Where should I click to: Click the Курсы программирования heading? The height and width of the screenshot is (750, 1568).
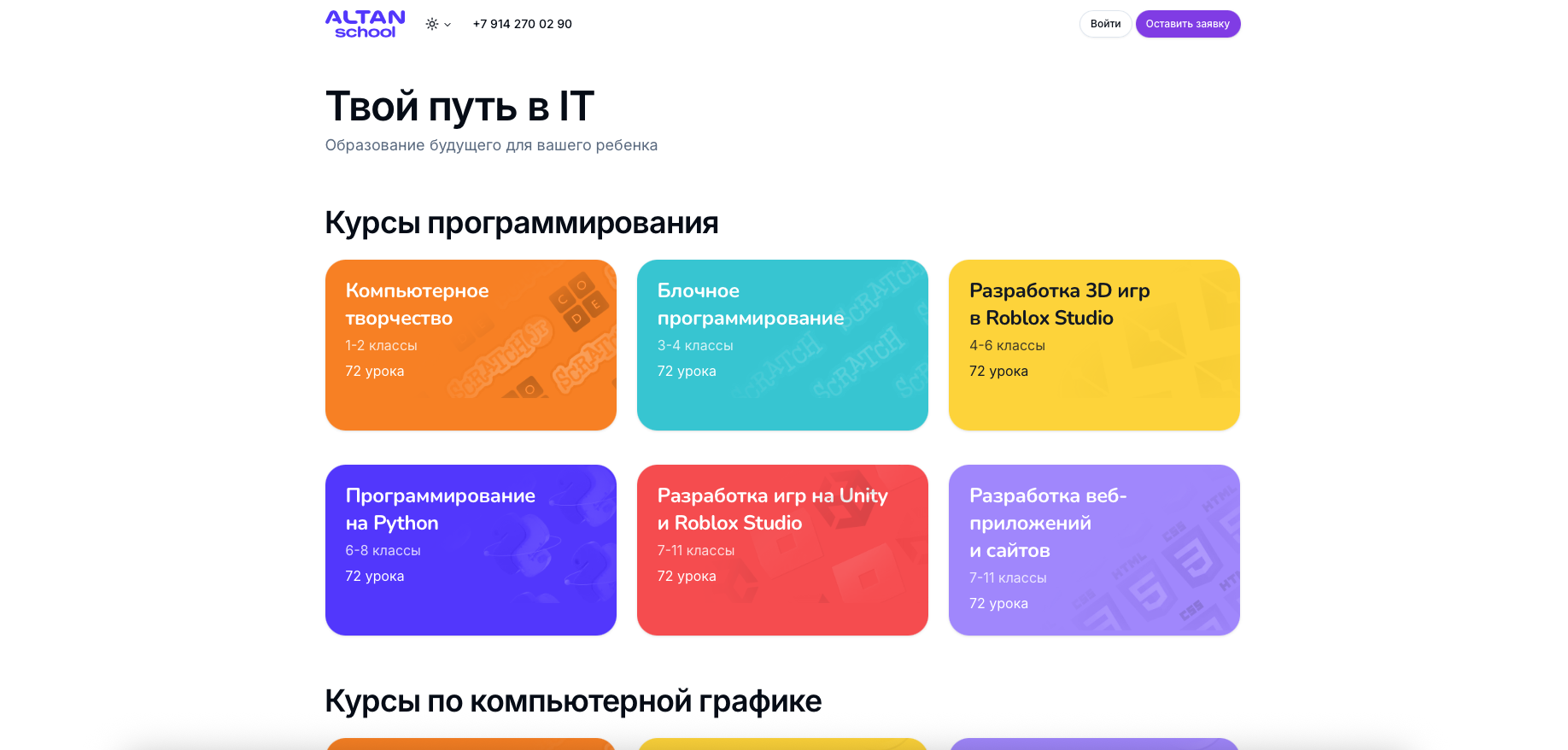pyautogui.click(x=521, y=223)
